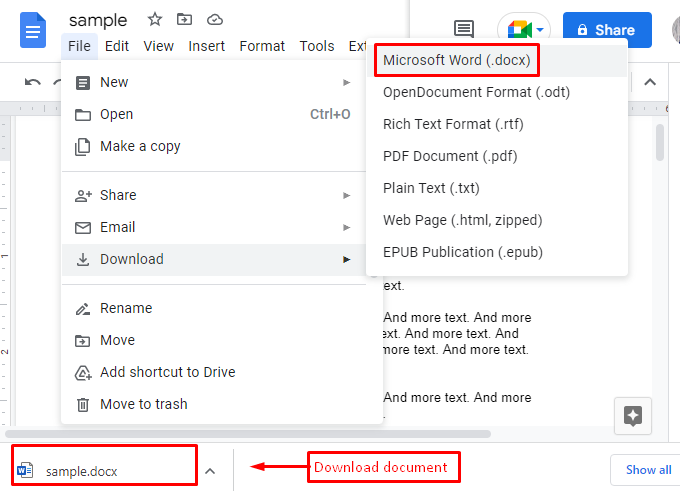
Task: Hide the menus with the up chevron
Action: click(x=650, y=82)
